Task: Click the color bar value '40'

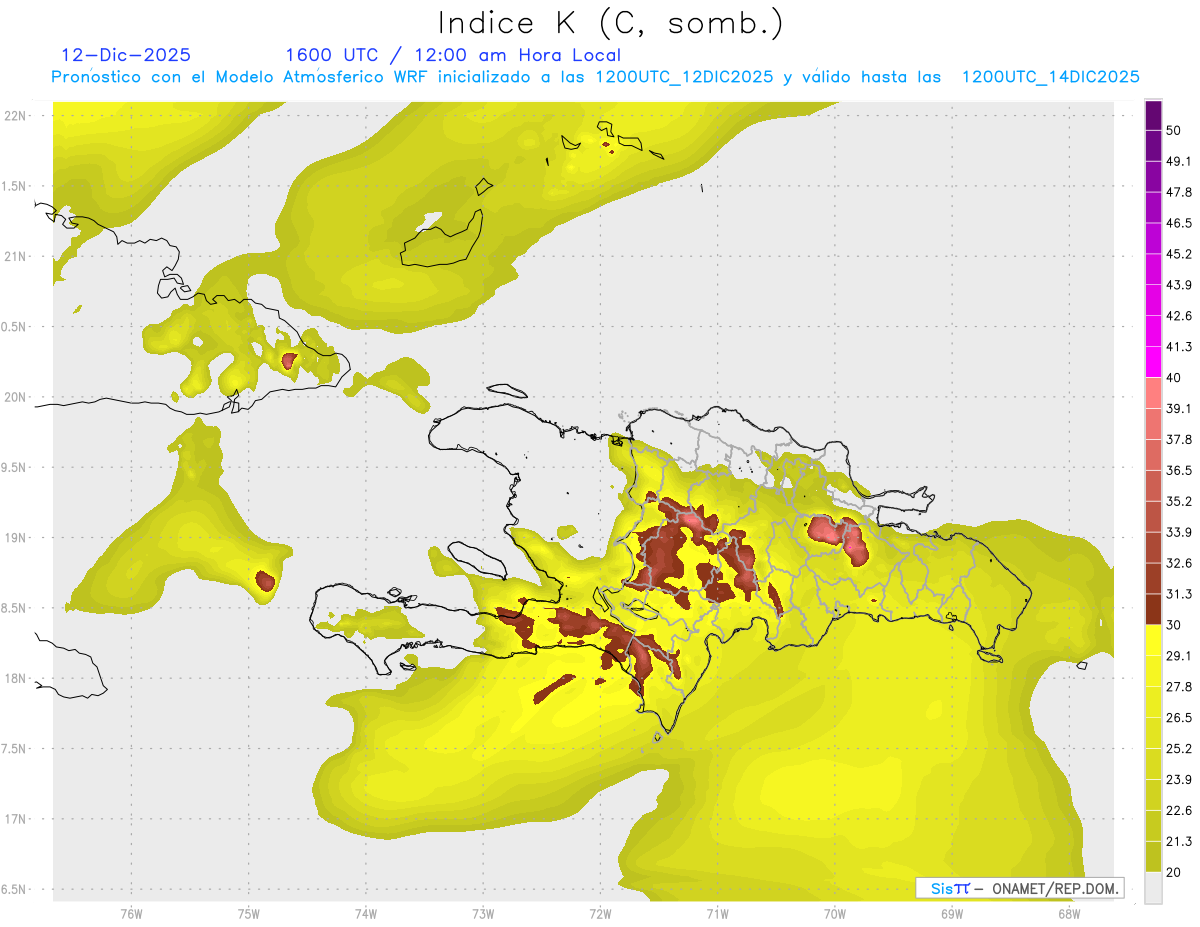Action: (x=1174, y=378)
